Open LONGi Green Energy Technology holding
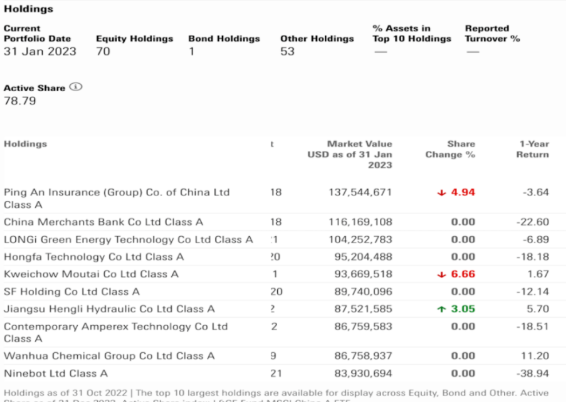The width and height of the screenshot is (566, 402). [128, 239]
